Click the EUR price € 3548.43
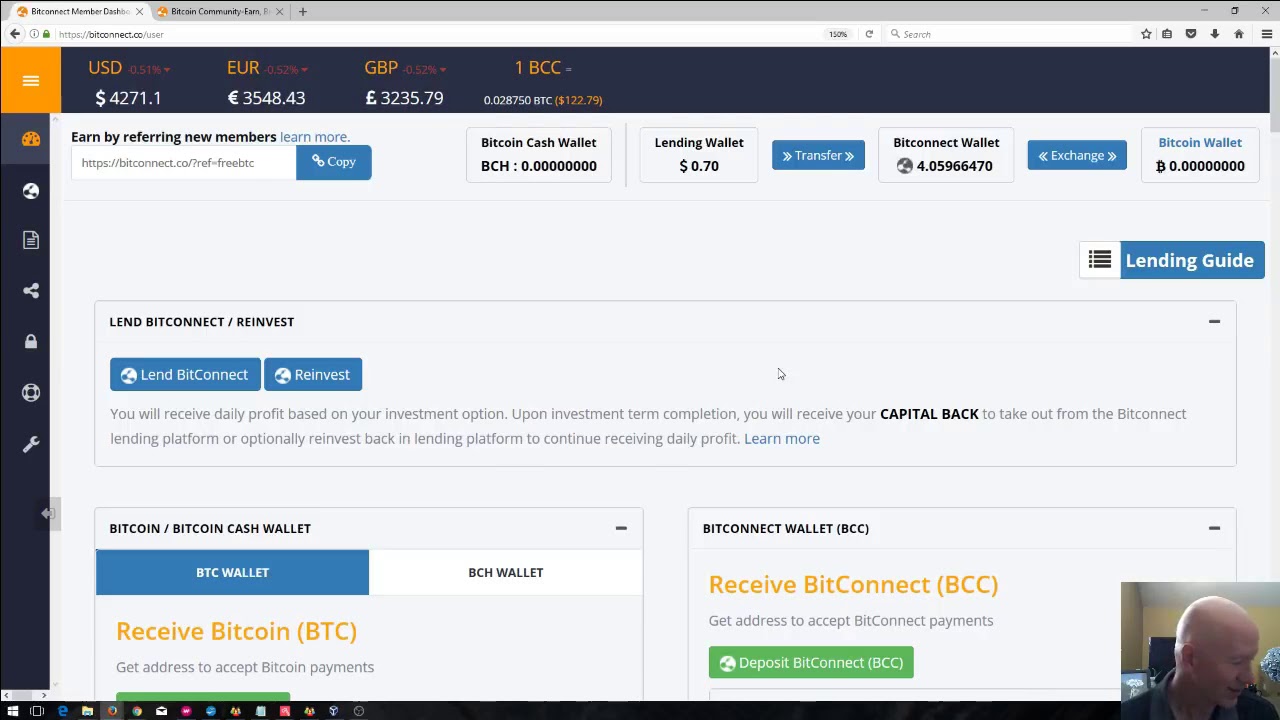Image resolution: width=1280 pixels, height=720 pixels. tap(266, 98)
